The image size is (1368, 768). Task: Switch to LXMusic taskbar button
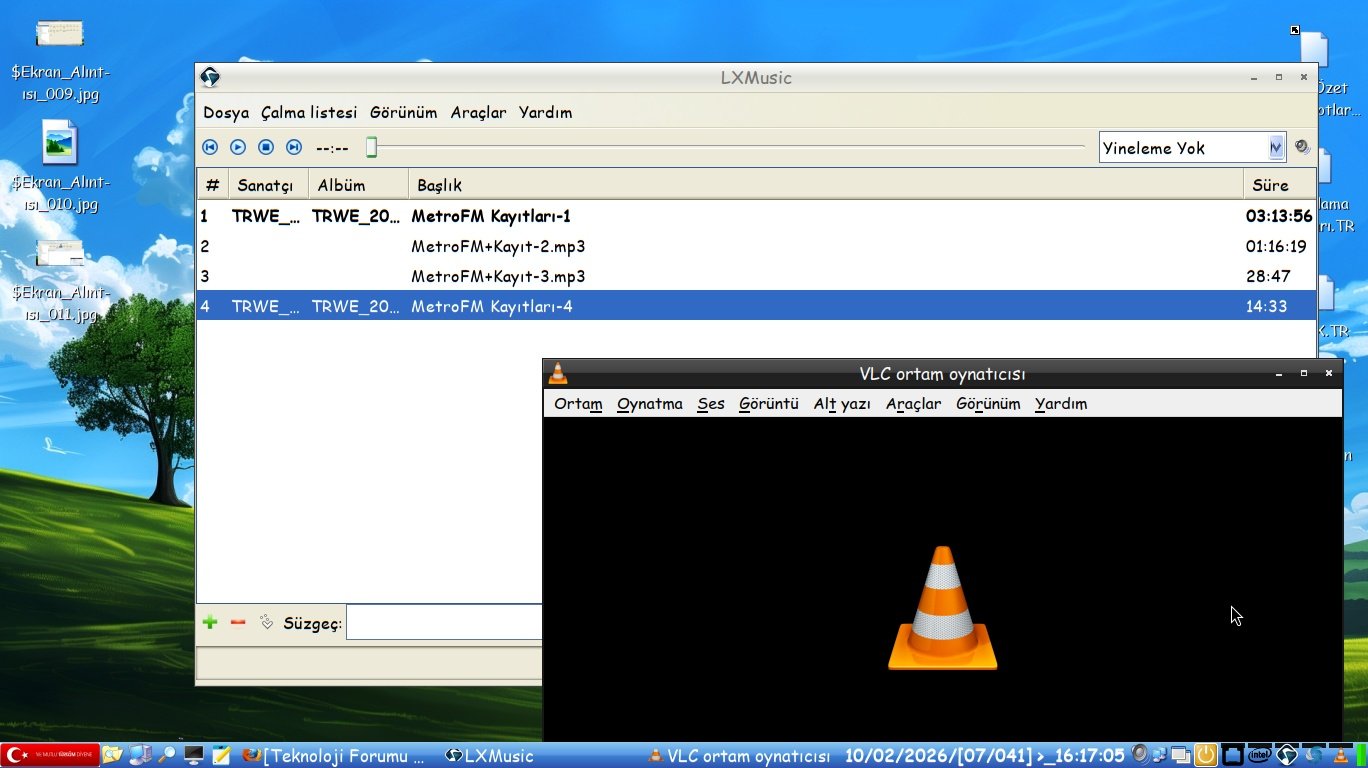489,756
